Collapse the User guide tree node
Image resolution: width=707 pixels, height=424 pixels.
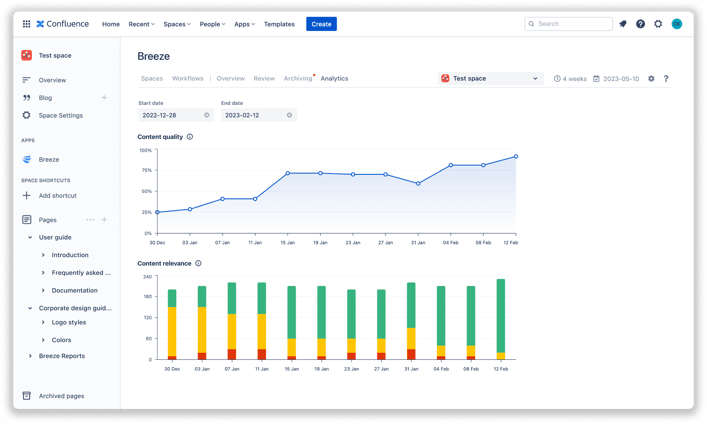pyautogui.click(x=30, y=237)
